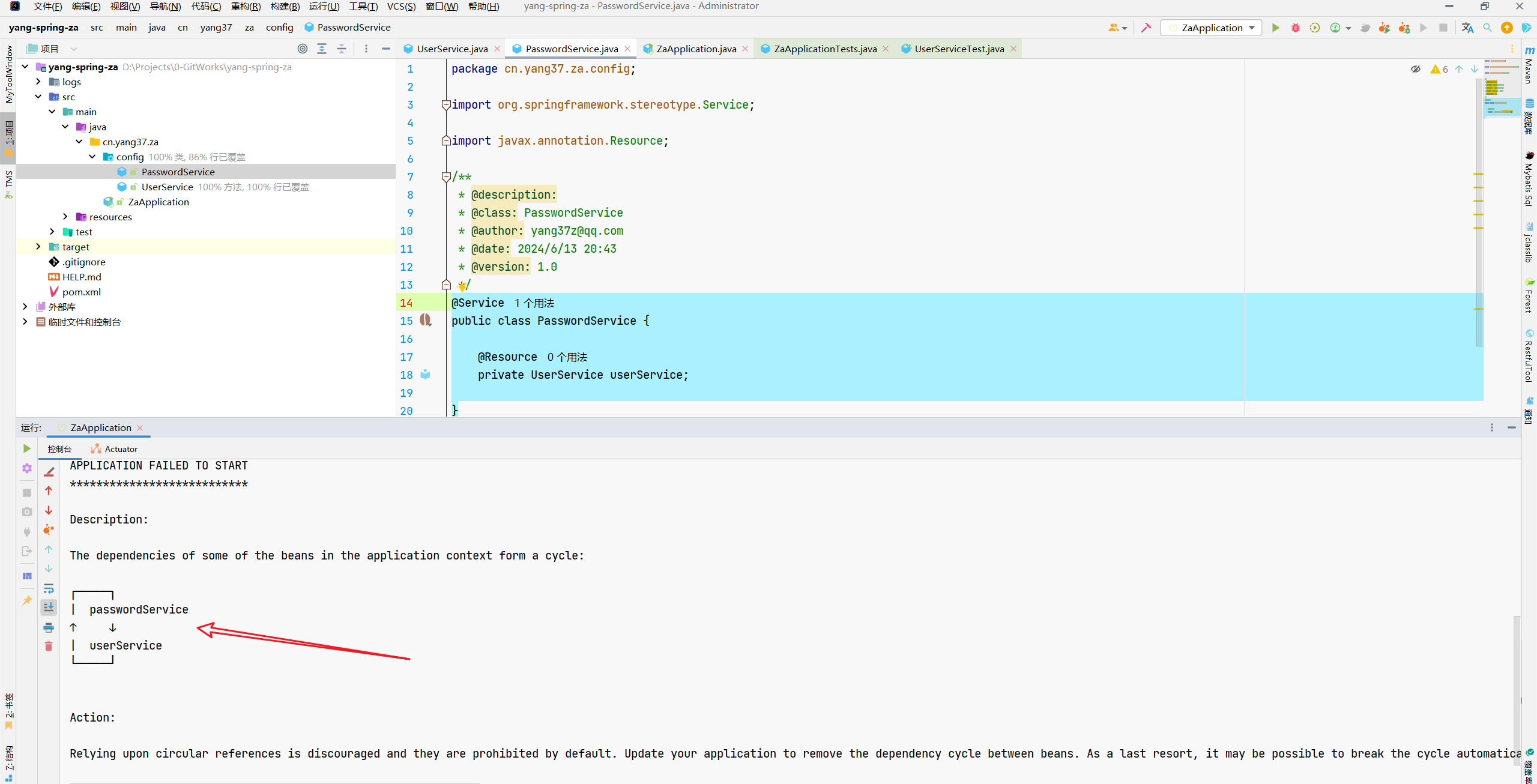The height and width of the screenshot is (784, 1537).
Task: Switch to the ZaApplicationTests.java tab
Action: click(825, 49)
